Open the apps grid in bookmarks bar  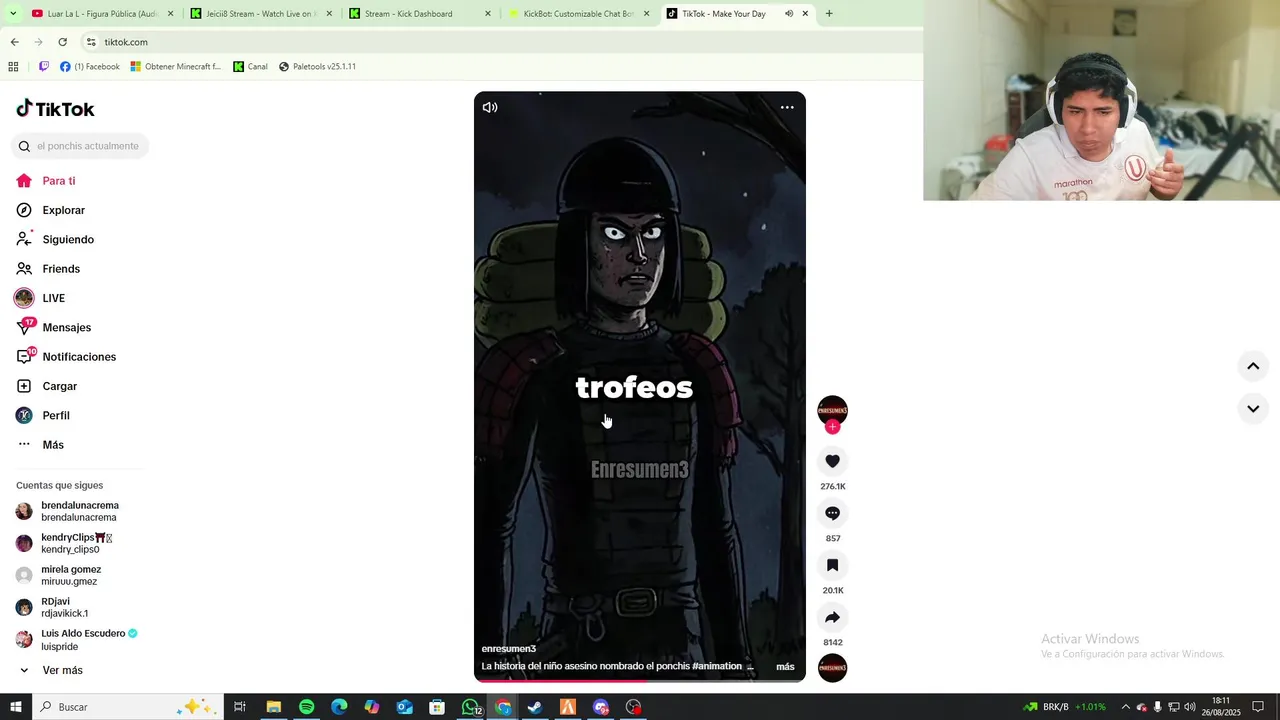(x=13, y=67)
